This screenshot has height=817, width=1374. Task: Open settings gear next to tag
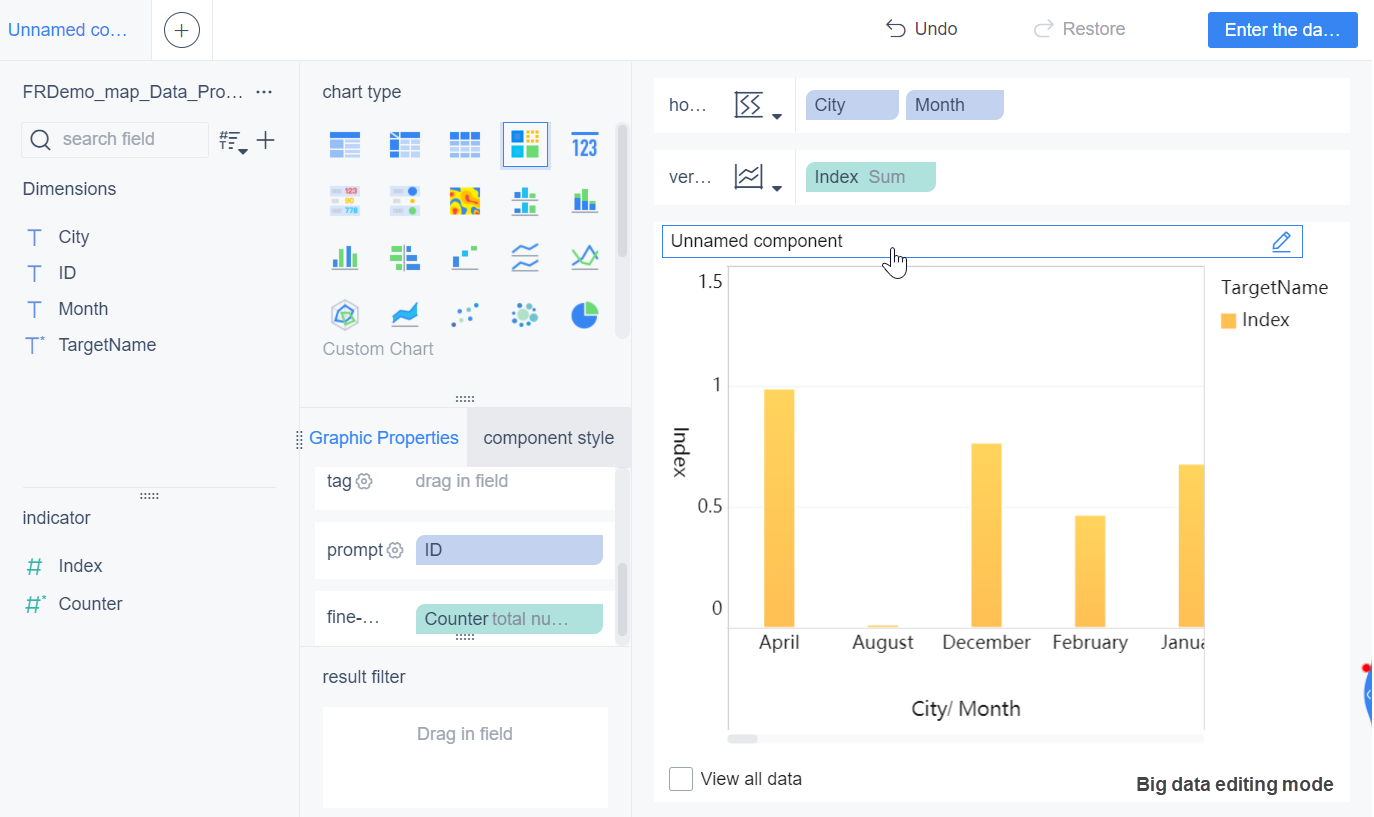click(365, 481)
